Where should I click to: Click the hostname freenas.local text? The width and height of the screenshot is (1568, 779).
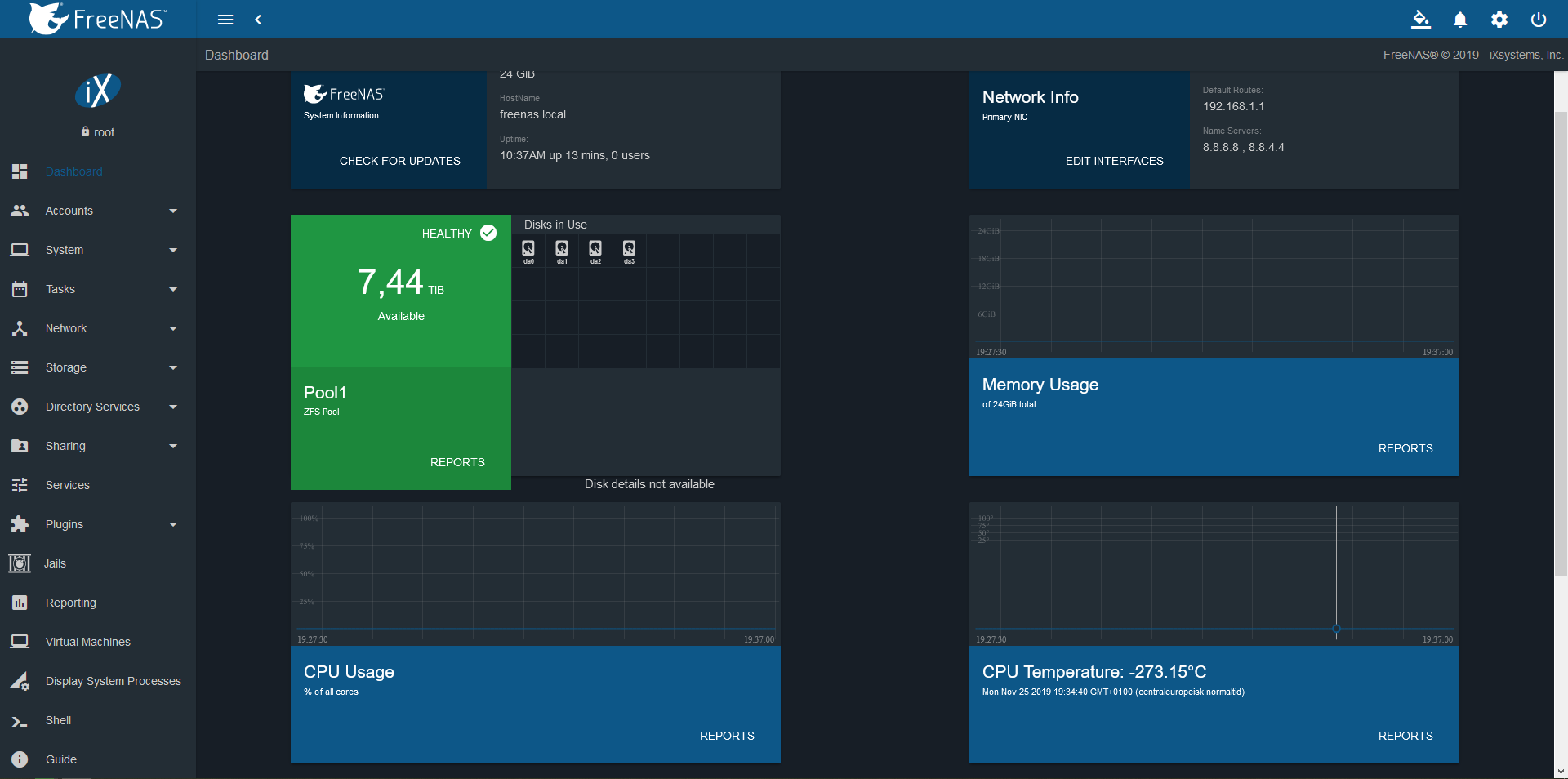point(532,114)
